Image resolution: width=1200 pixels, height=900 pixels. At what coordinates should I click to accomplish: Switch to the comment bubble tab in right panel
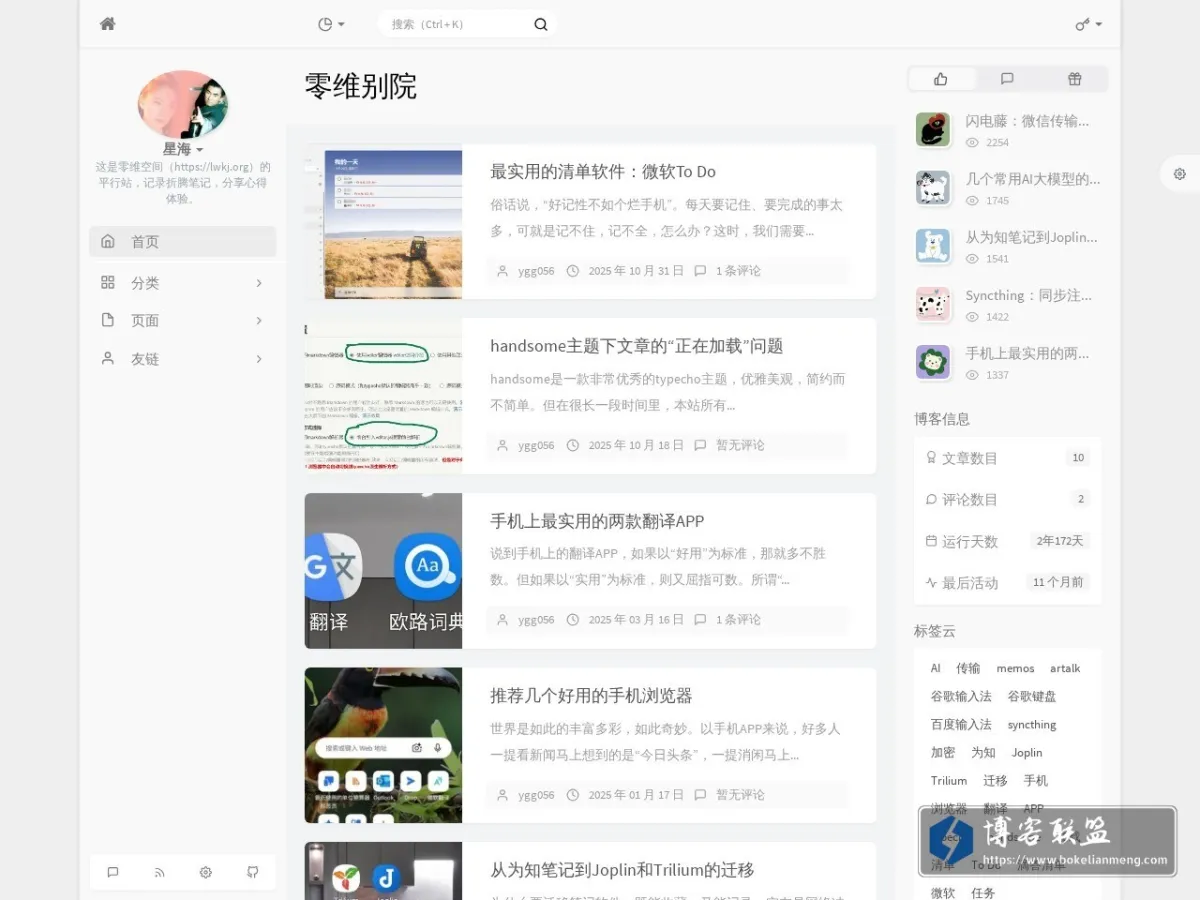click(x=1007, y=79)
